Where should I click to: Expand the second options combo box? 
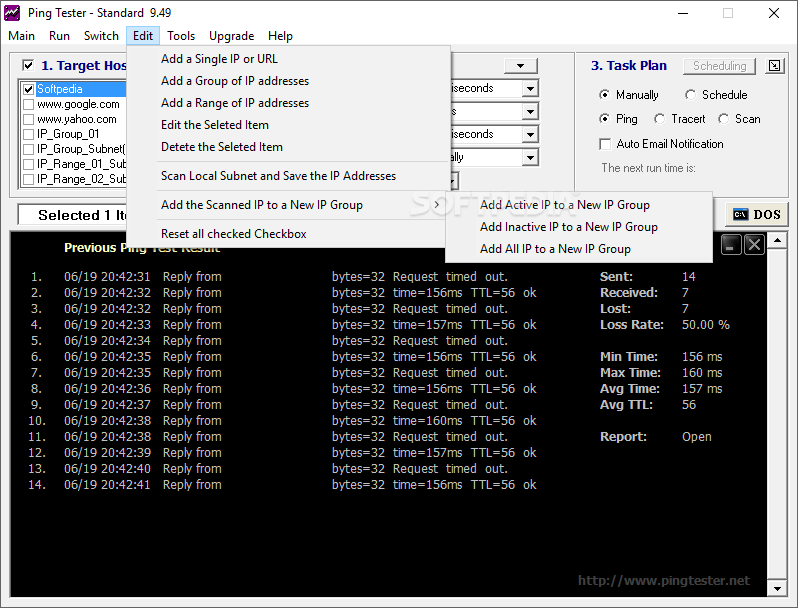530,111
